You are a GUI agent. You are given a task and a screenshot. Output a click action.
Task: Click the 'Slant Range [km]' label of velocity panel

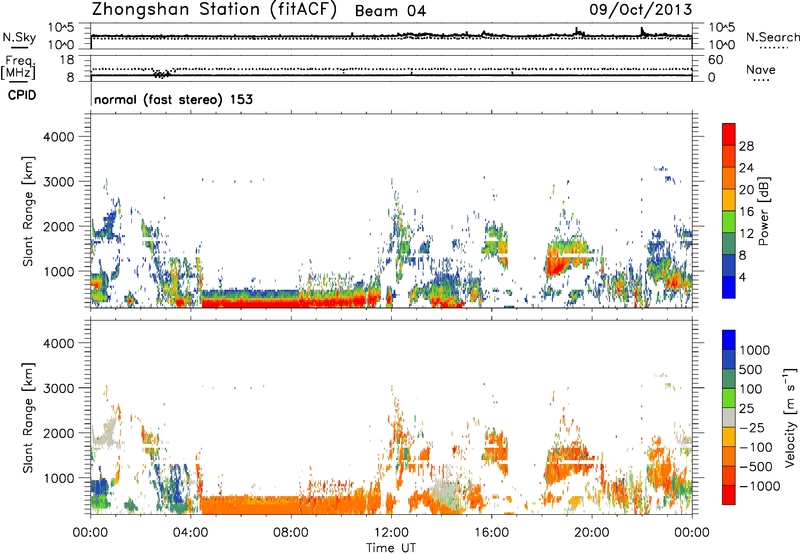[x=28, y=417]
